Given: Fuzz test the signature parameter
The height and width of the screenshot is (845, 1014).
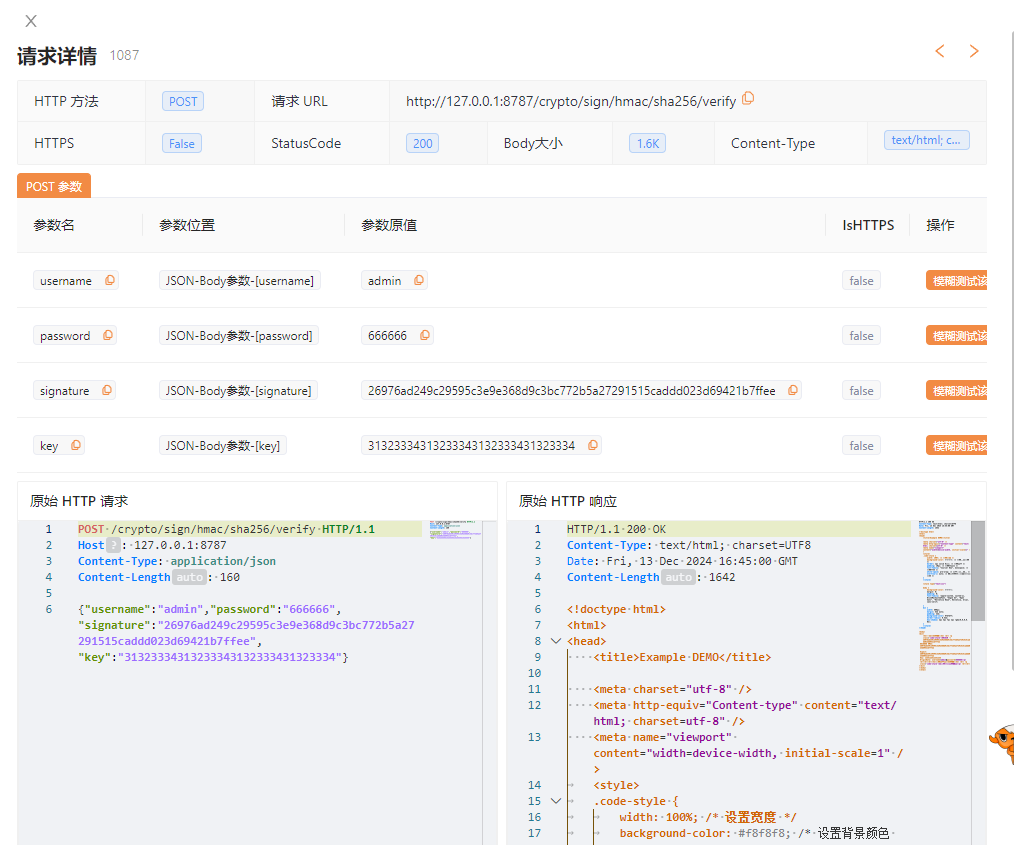Looking at the screenshot, I should coord(958,391).
